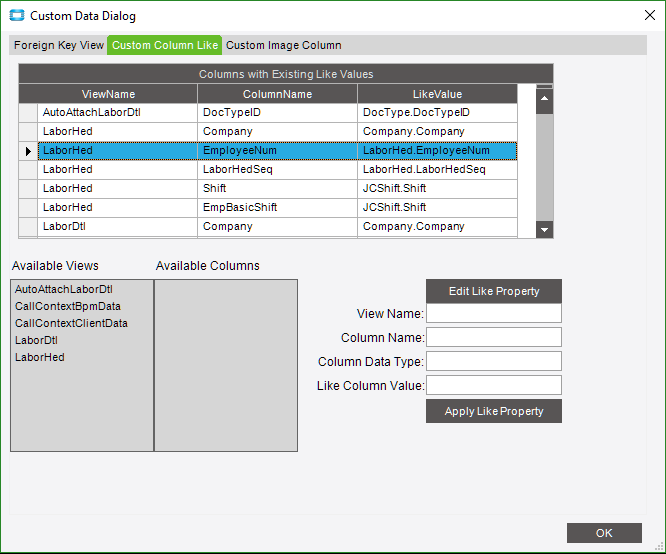666x554 pixels.
Task: Select the LaborHed.EmployeeNum like value cell
Action: pyautogui.click(x=437, y=150)
